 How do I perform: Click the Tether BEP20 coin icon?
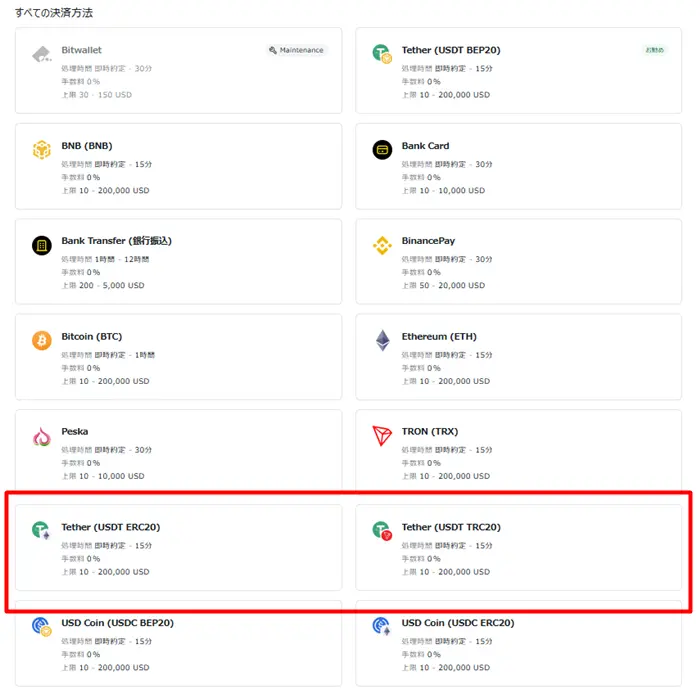click(x=382, y=54)
